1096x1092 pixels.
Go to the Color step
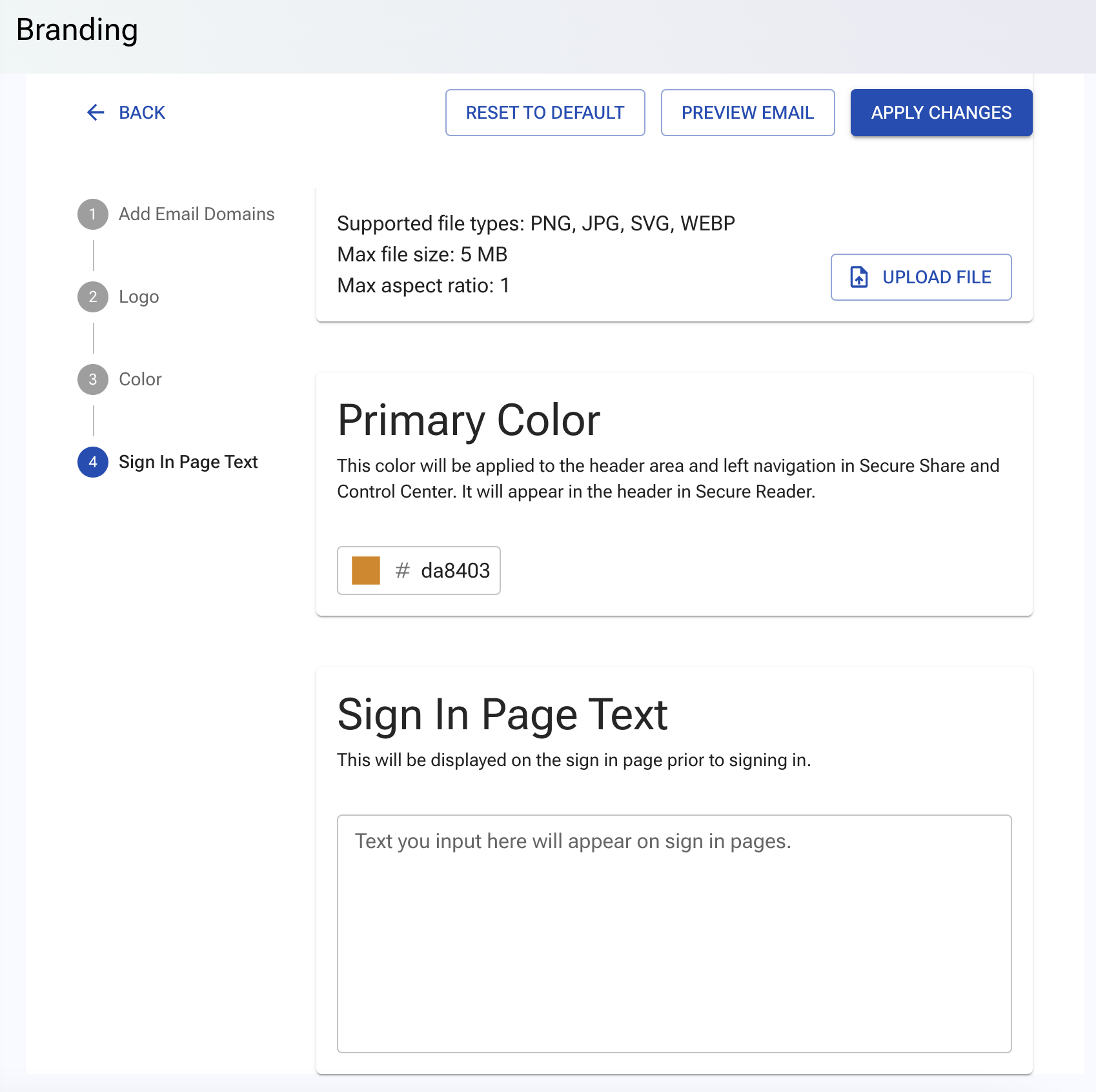click(x=140, y=379)
